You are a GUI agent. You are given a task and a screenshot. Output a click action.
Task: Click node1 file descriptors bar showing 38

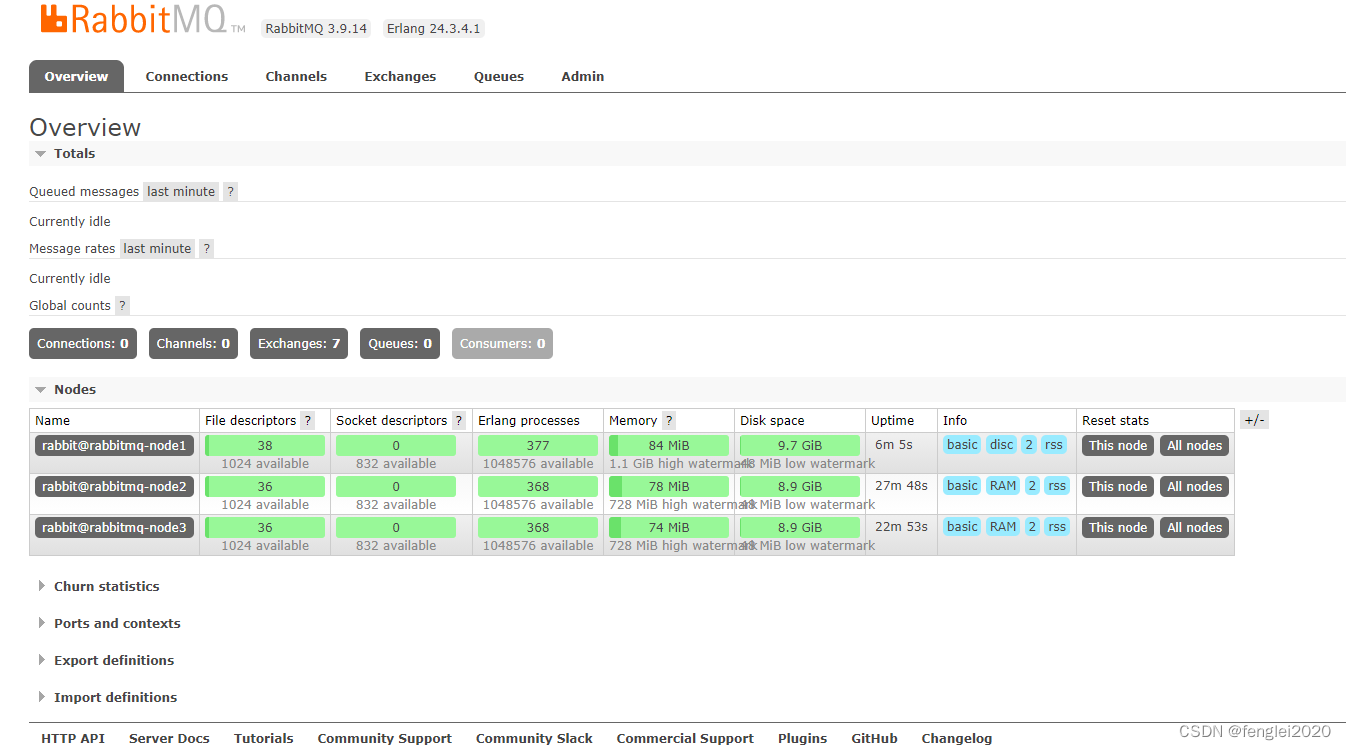click(x=265, y=446)
